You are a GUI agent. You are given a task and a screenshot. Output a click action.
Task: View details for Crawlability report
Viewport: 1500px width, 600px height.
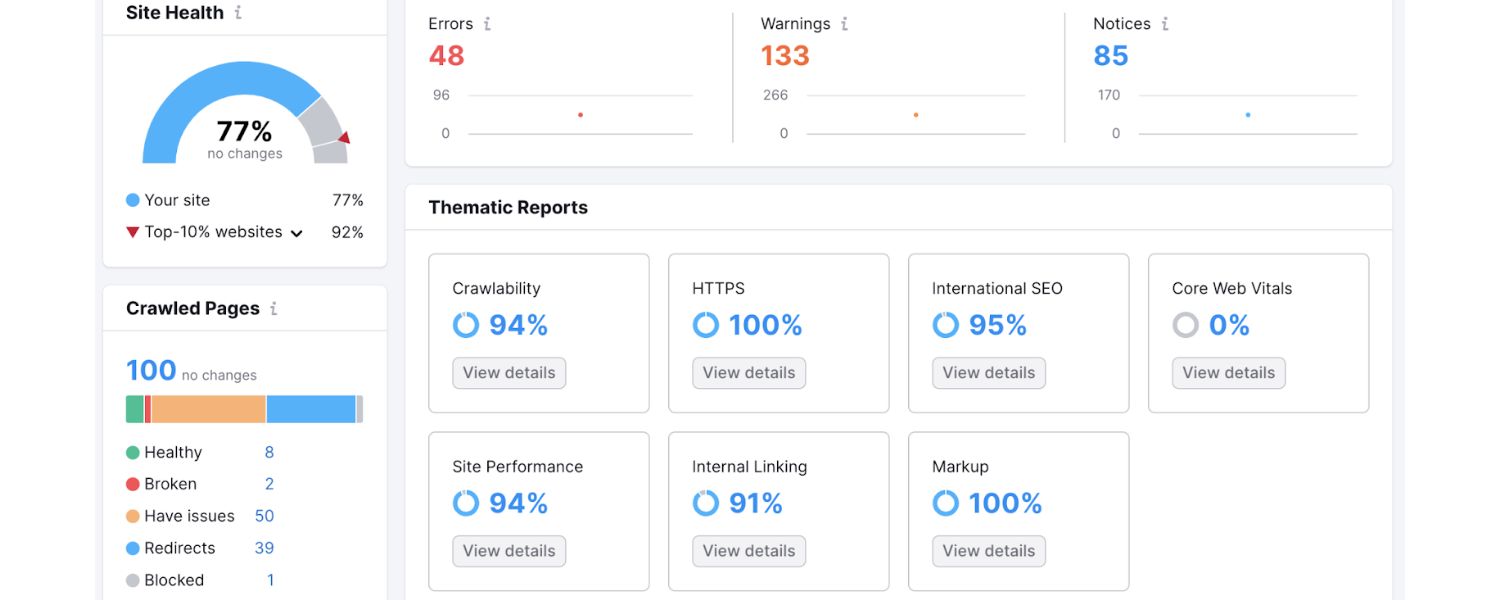tap(509, 373)
